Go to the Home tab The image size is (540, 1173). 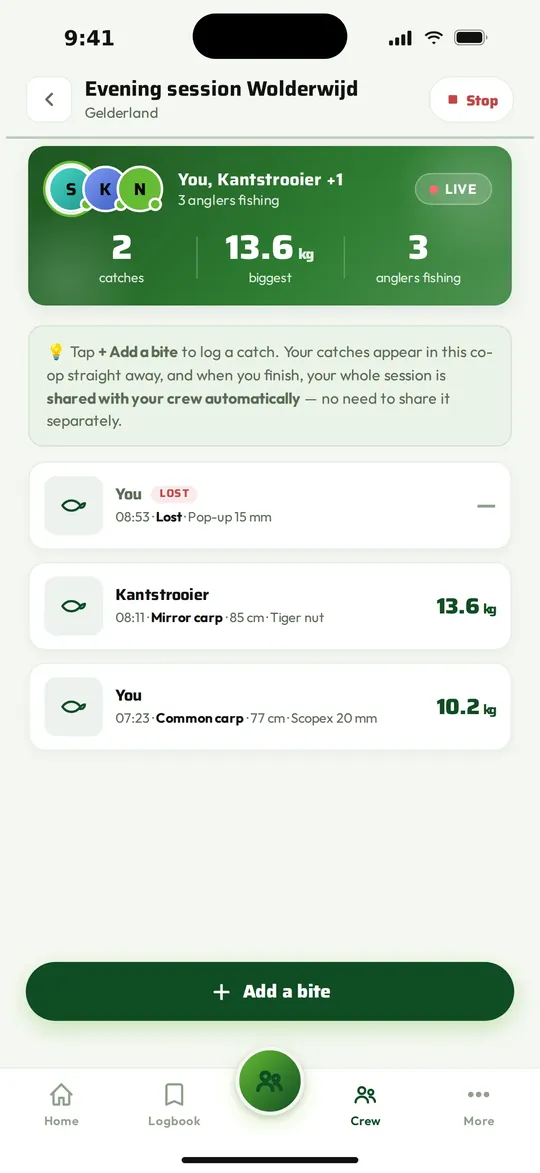pyautogui.click(x=61, y=1105)
